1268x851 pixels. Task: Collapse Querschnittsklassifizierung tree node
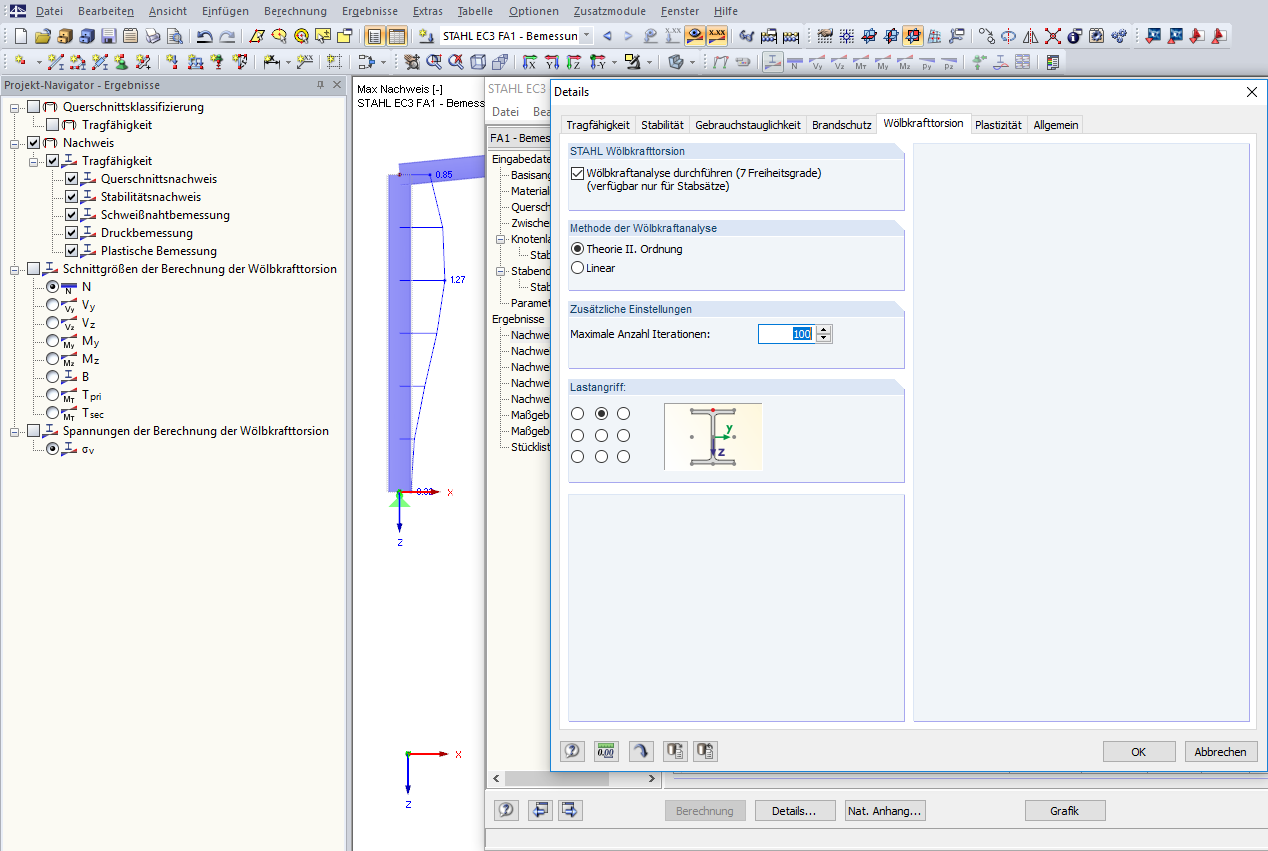(x=15, y=107)
